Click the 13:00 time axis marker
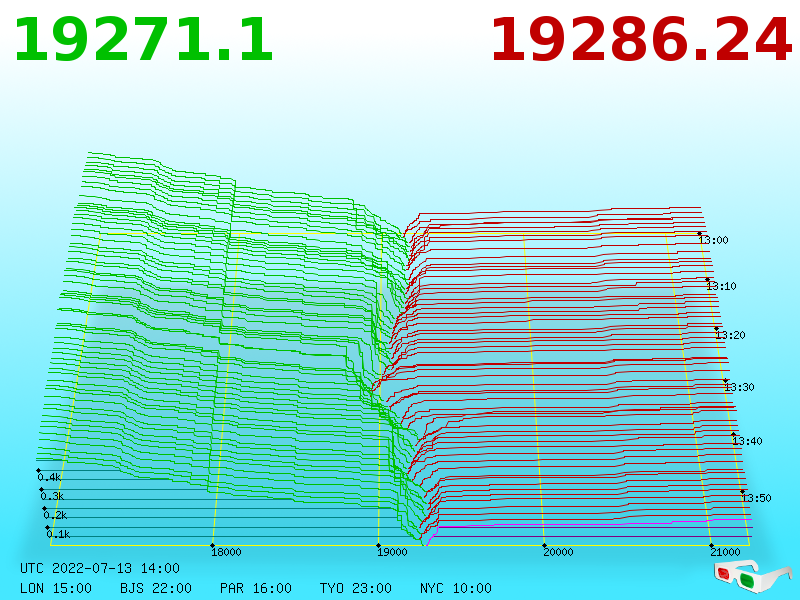Viewport: 800px width, 600px height. click(x=713, y=240)
